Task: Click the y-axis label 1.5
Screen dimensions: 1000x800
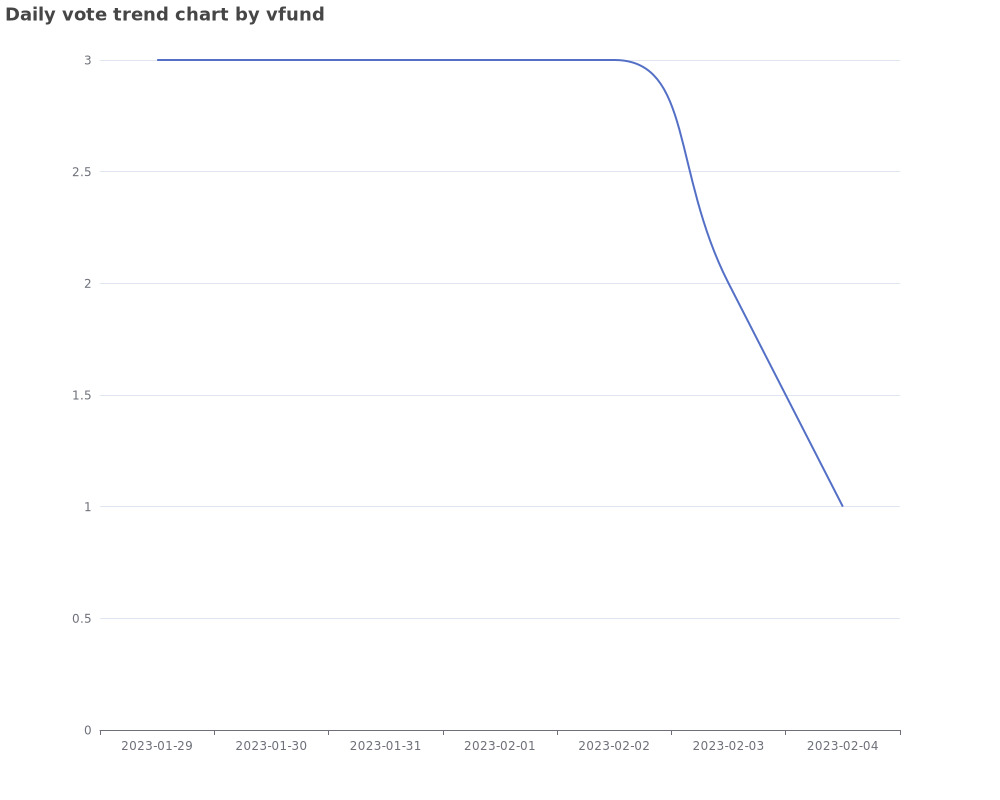Action: click(x=82, y=395)
